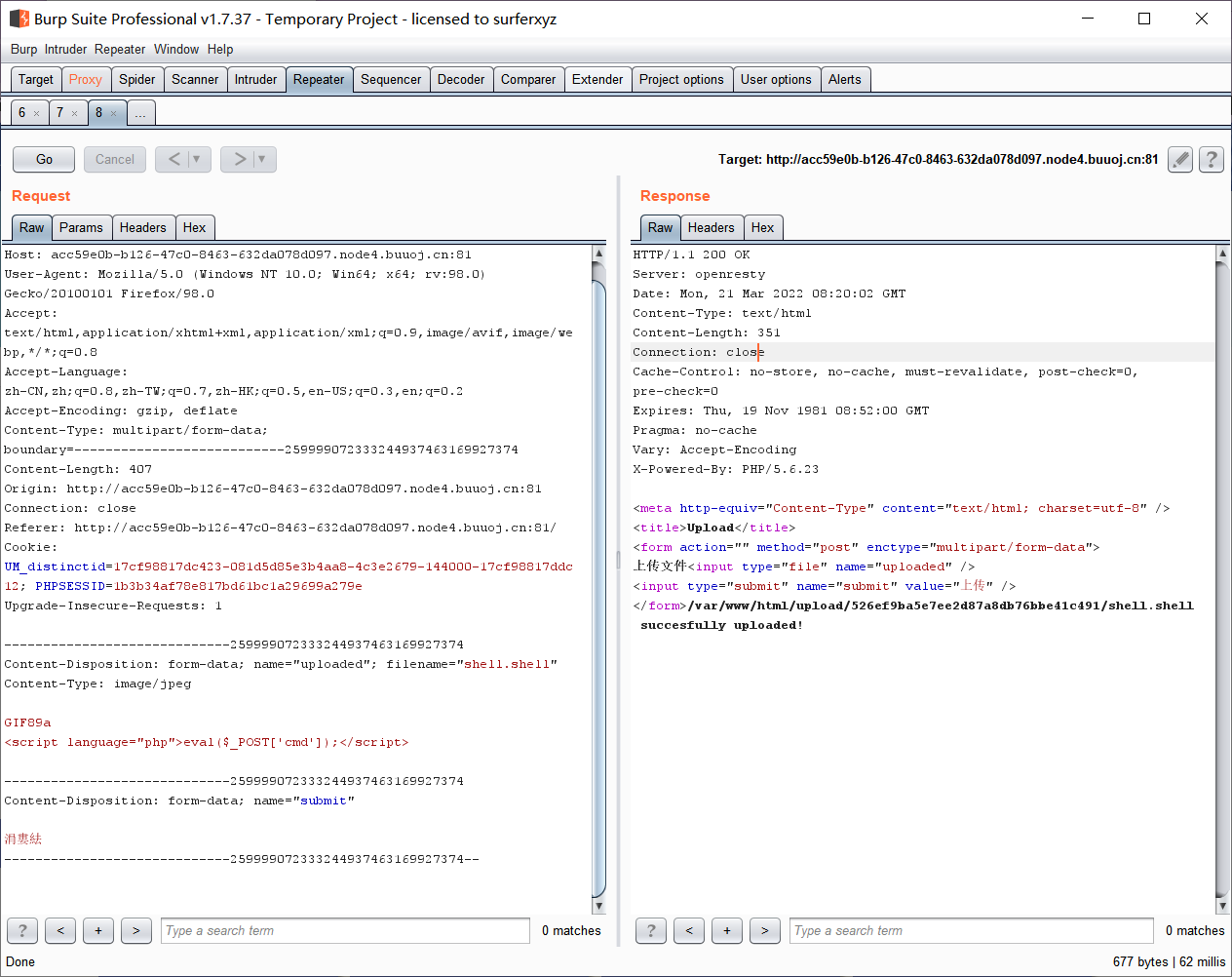1232x977 pixels.
Task: Select the Headers tab in Response panel
Action: (712, 227)
